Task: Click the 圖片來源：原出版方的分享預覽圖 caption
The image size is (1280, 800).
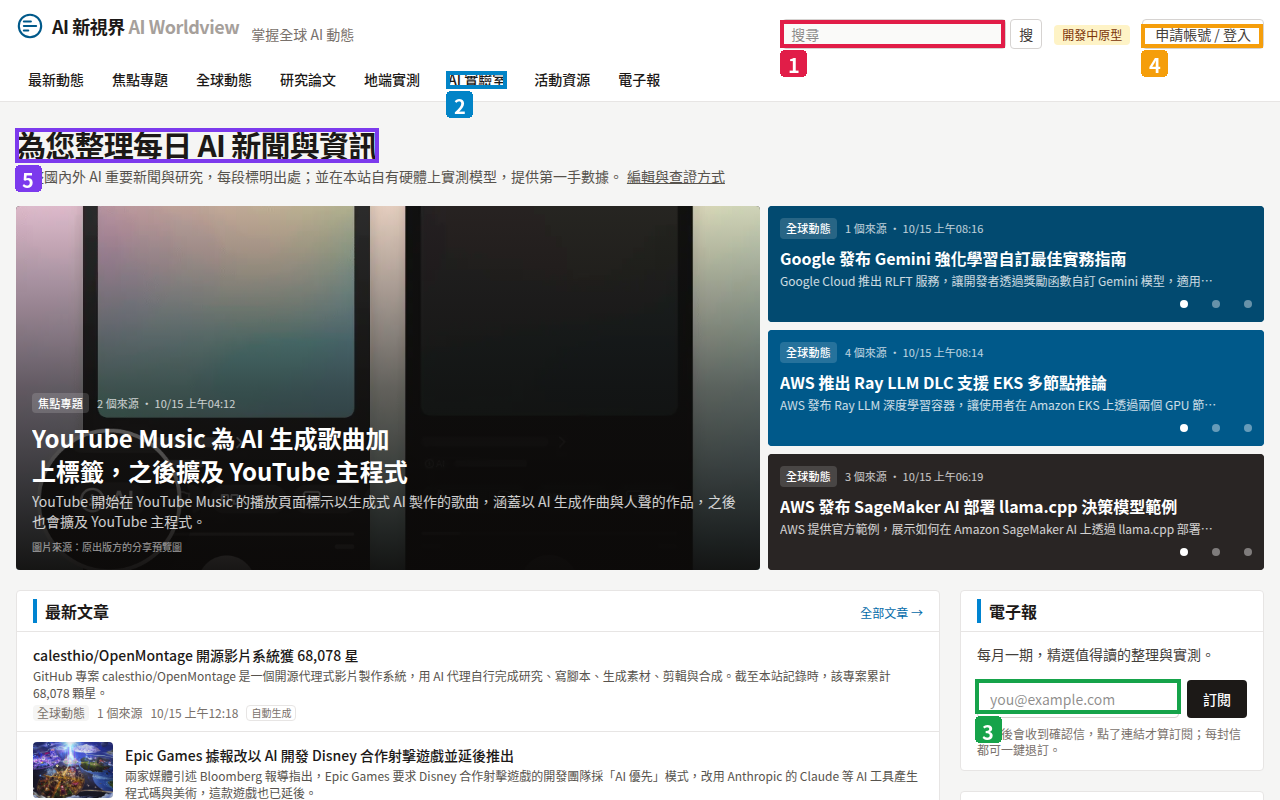Action: pyautogui.click(x=107, y=547)
